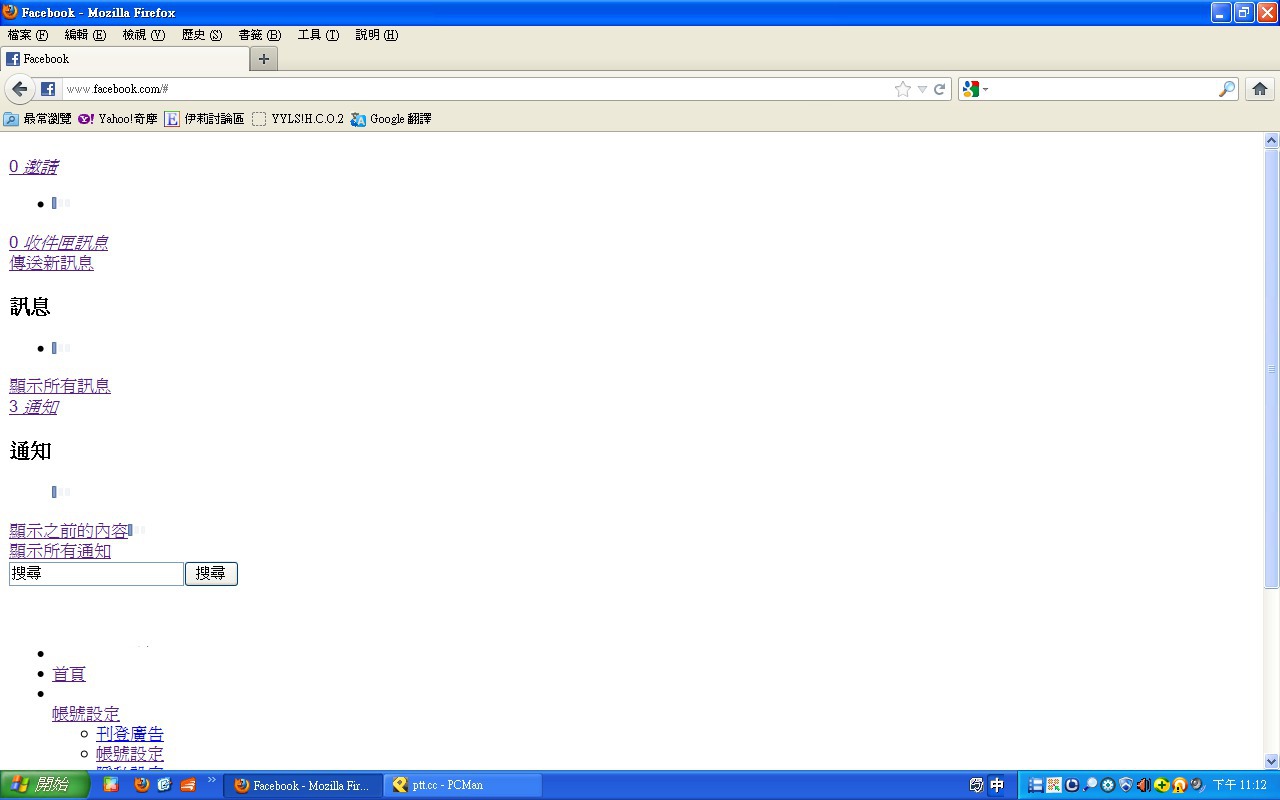This screenshot has height=800, width=1280.
Task: Click the 帳號設定 sub-item under 刊登廣告
Action: tap(130, 754)
